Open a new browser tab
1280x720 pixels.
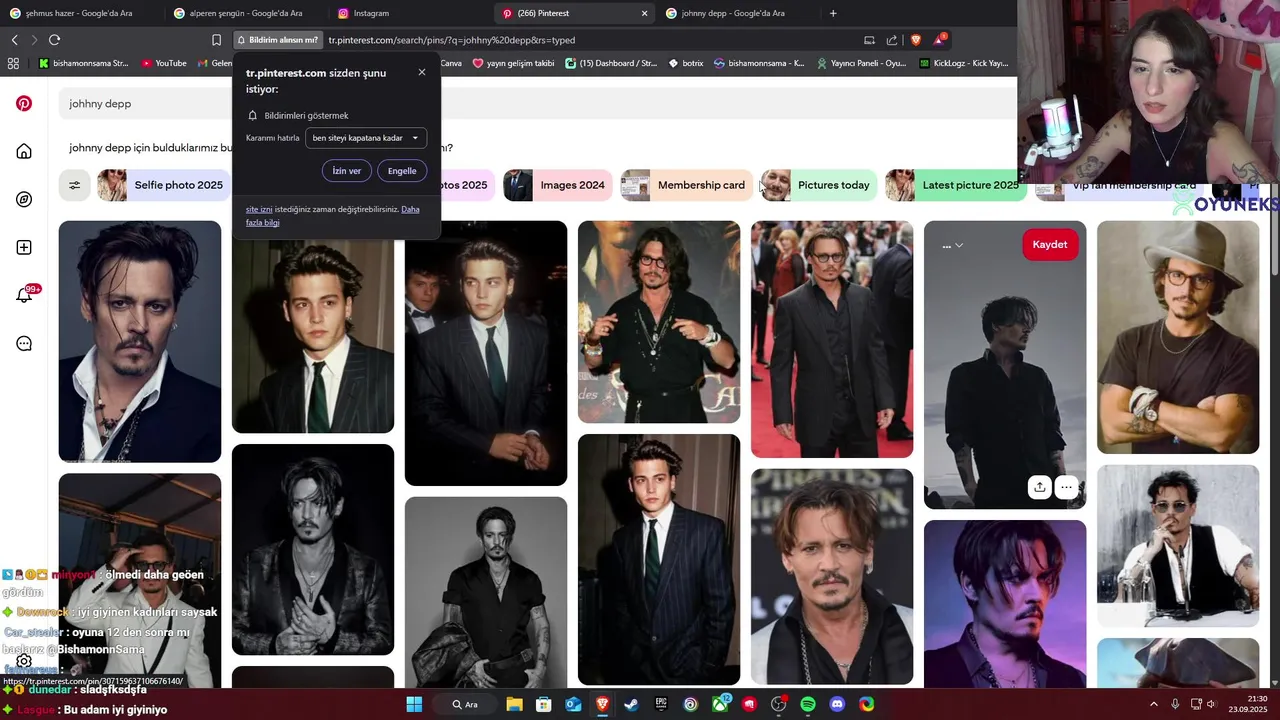pos(833,13)
